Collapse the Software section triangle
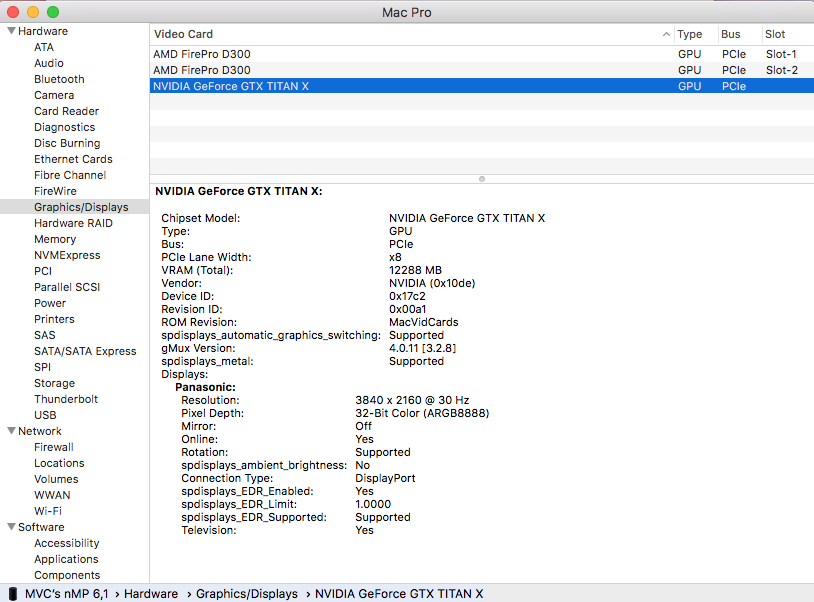Viewport: 814px width, 602px height. point(11,527)
